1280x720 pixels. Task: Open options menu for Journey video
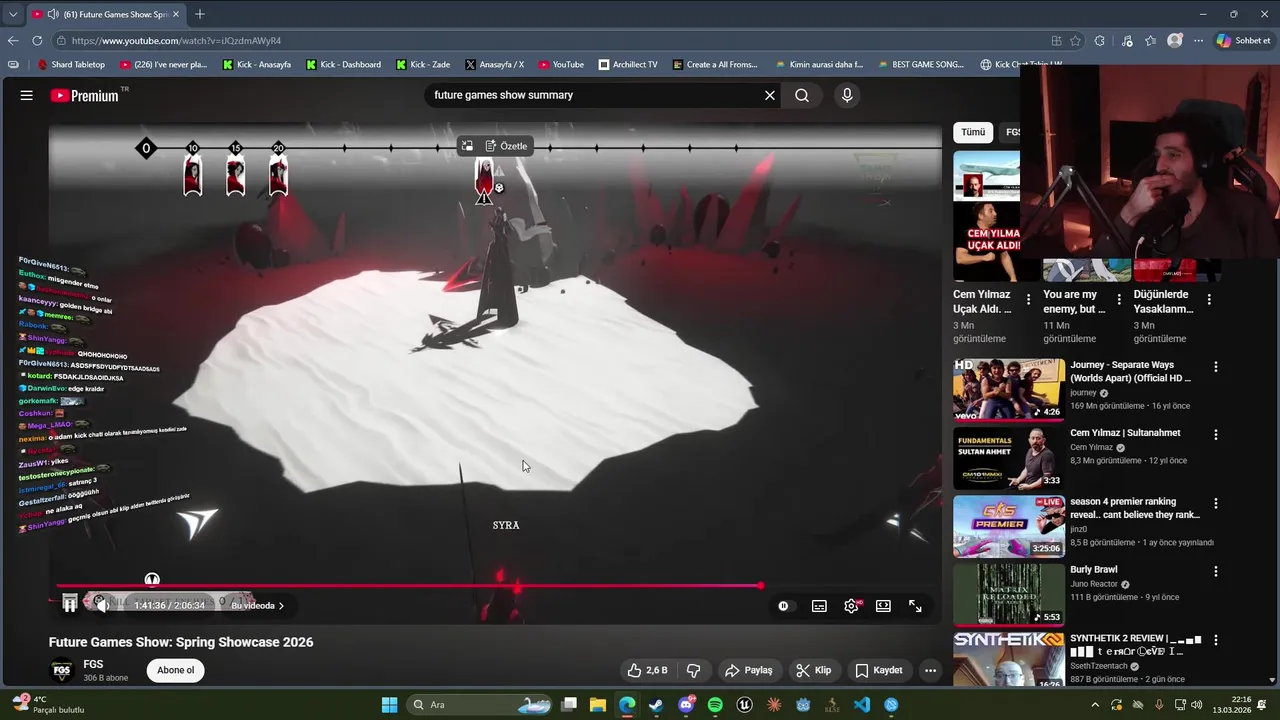[x=1216, y=367]
